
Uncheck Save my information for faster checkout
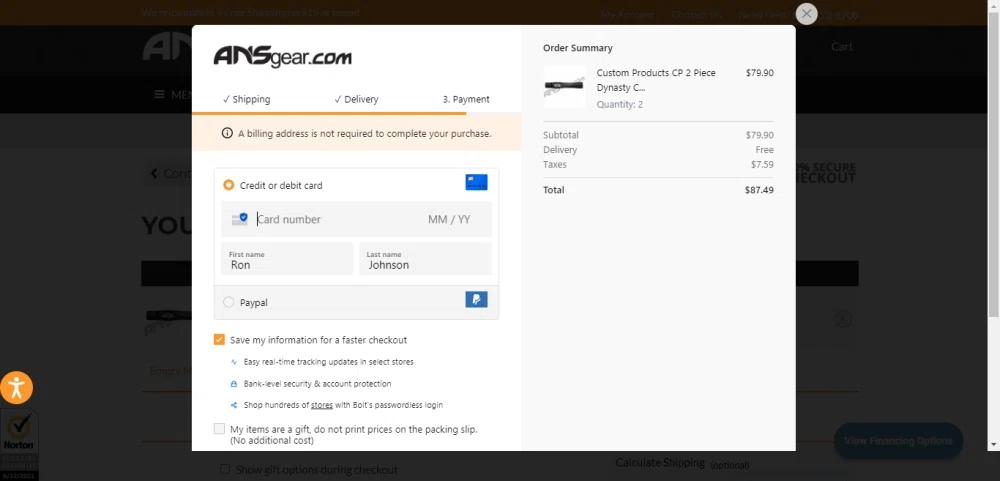219,339
